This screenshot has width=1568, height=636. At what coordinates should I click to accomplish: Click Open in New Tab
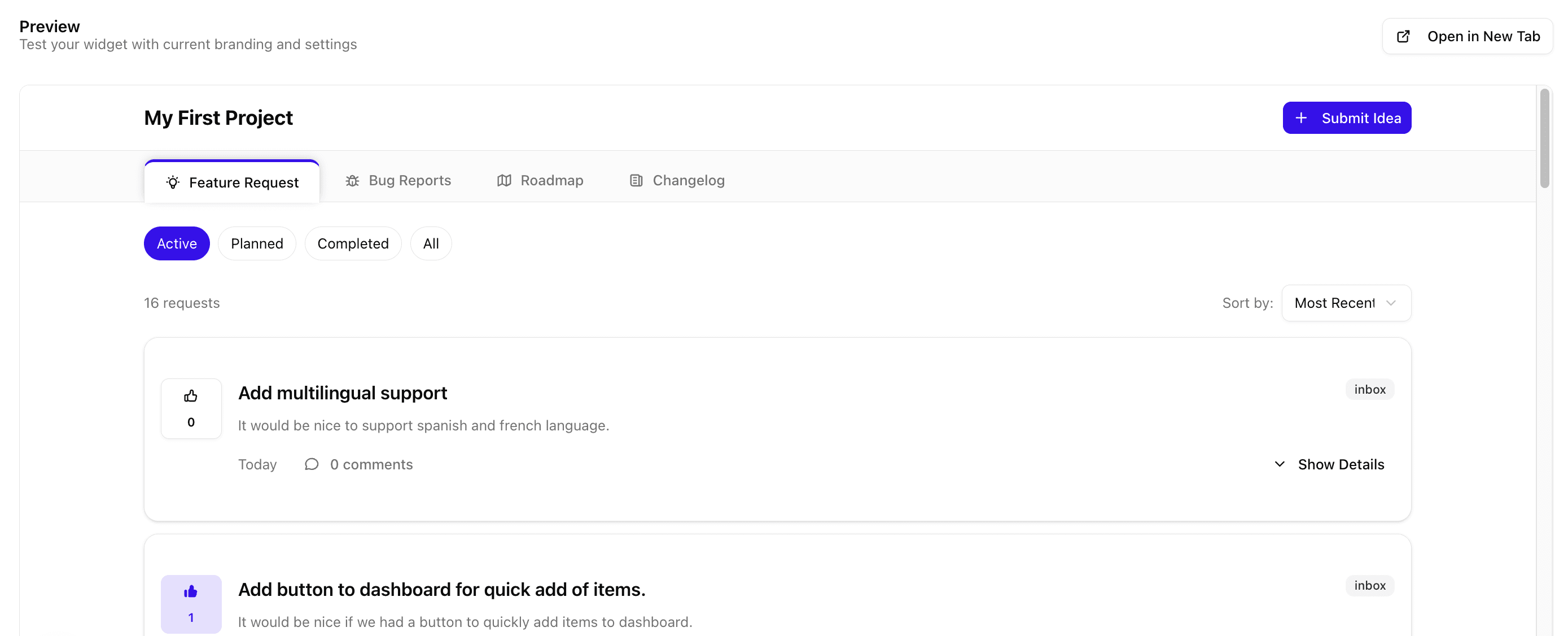1468,36
